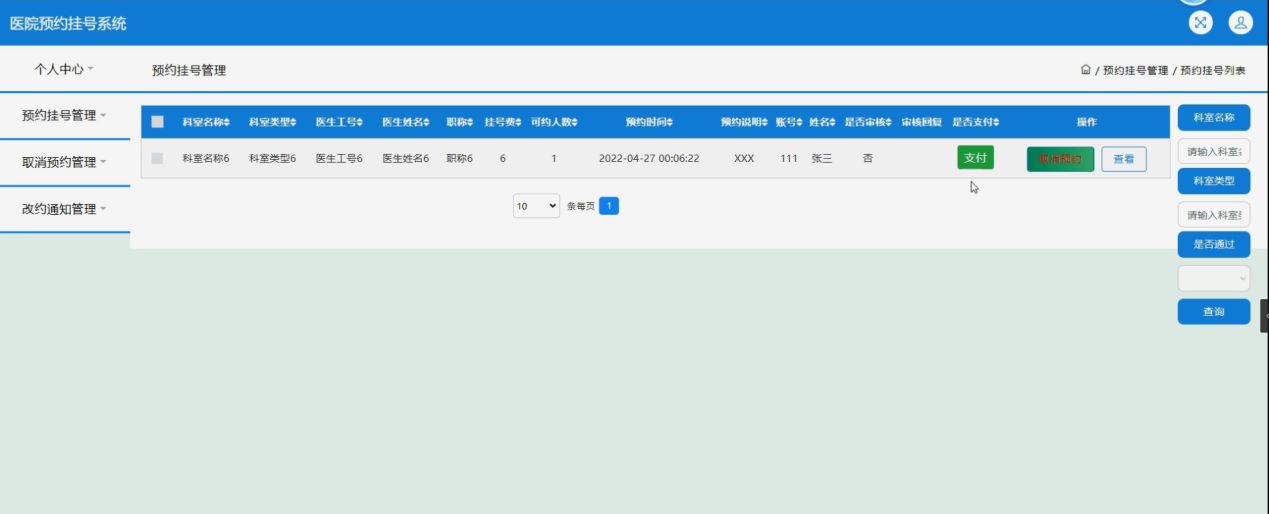
Task: Open the 是否通过 filter dropdown
Action: click(x=1214, y=279)
